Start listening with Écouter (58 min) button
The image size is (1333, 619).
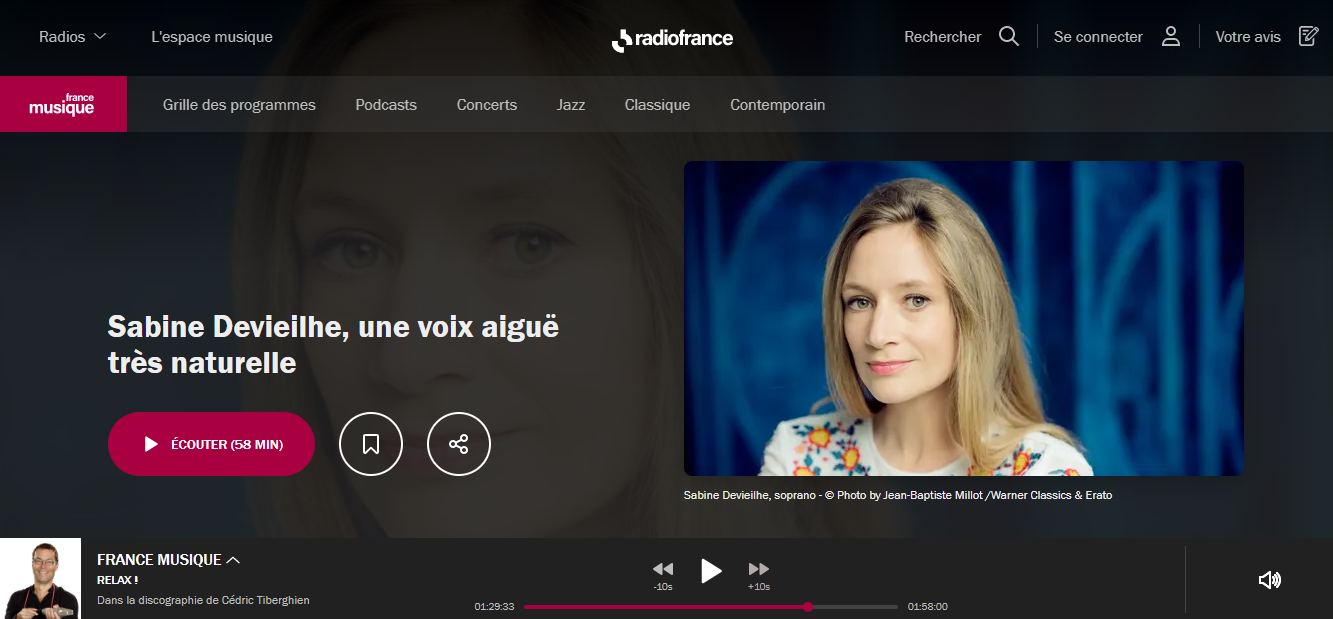[x=211, y=444]
